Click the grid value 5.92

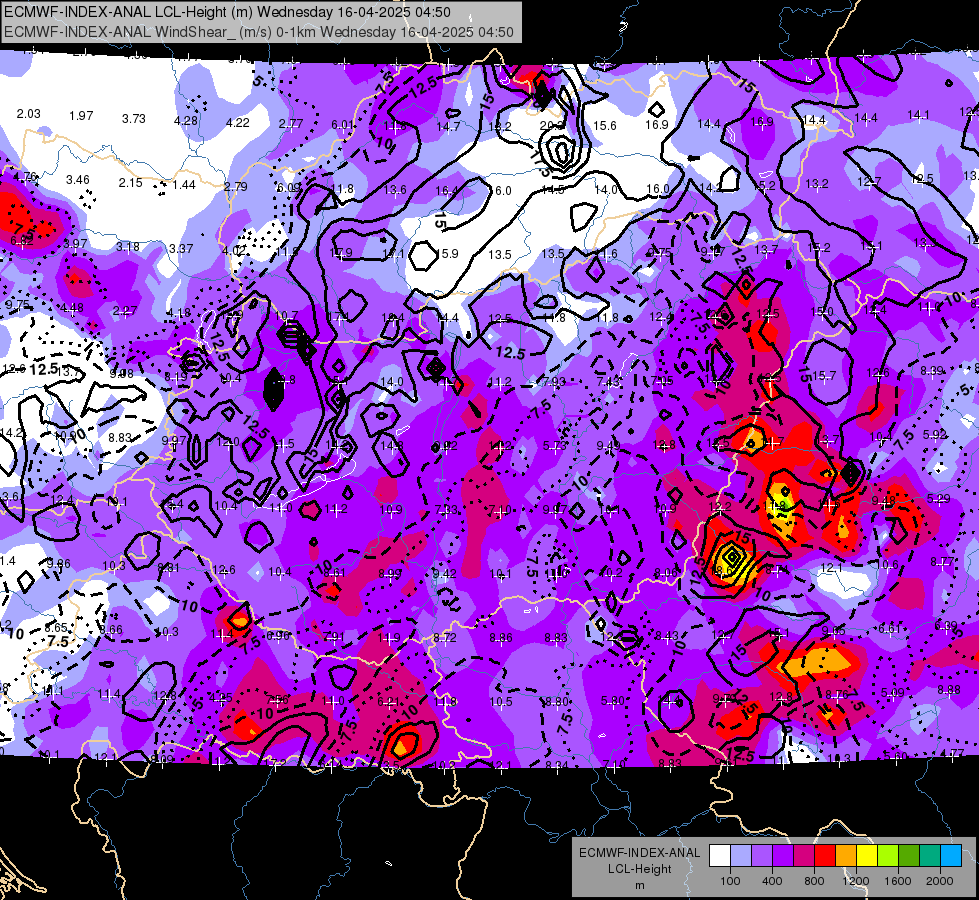tap(935, 434)
